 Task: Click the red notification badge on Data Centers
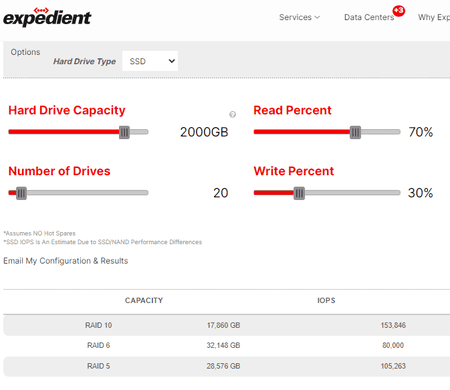(399, 11)
